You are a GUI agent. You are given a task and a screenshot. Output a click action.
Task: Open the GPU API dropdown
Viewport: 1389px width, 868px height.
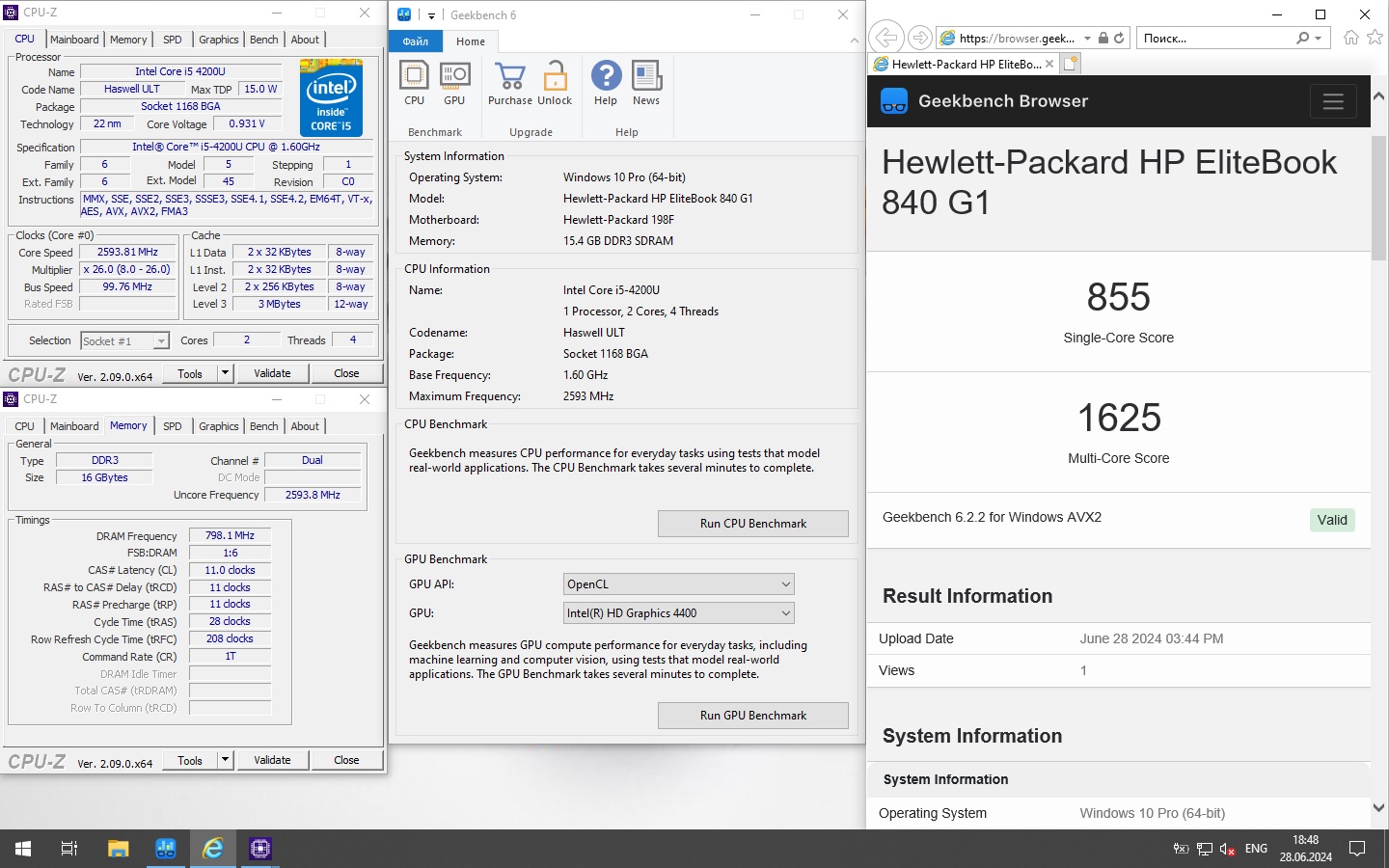(679, 583)
